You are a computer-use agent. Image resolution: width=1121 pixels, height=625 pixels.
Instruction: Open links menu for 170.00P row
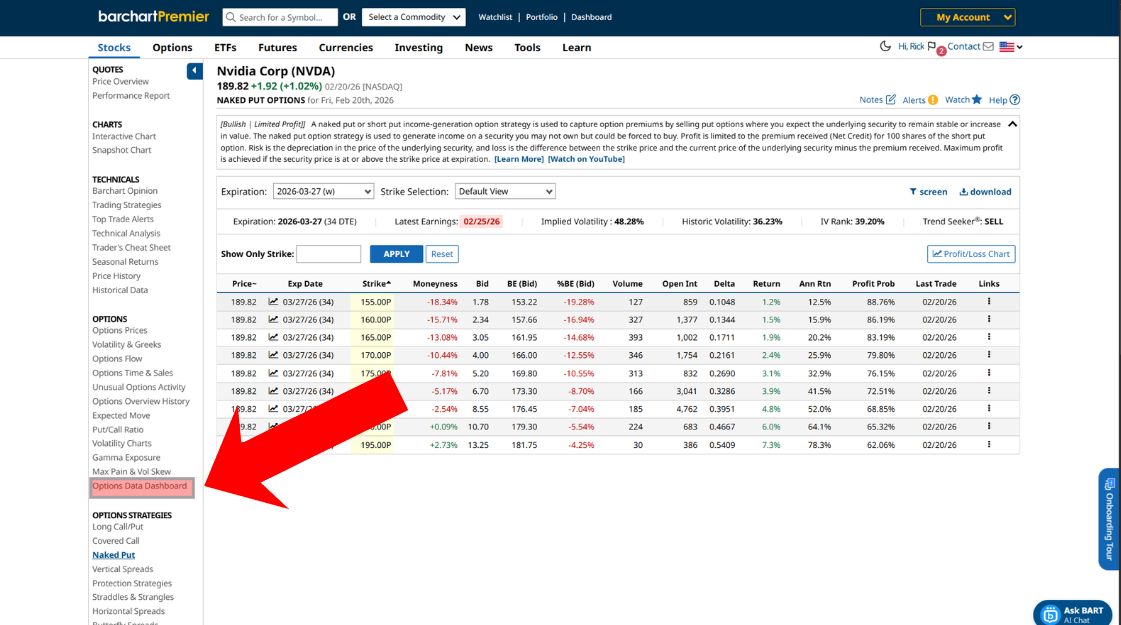(989, 355)
